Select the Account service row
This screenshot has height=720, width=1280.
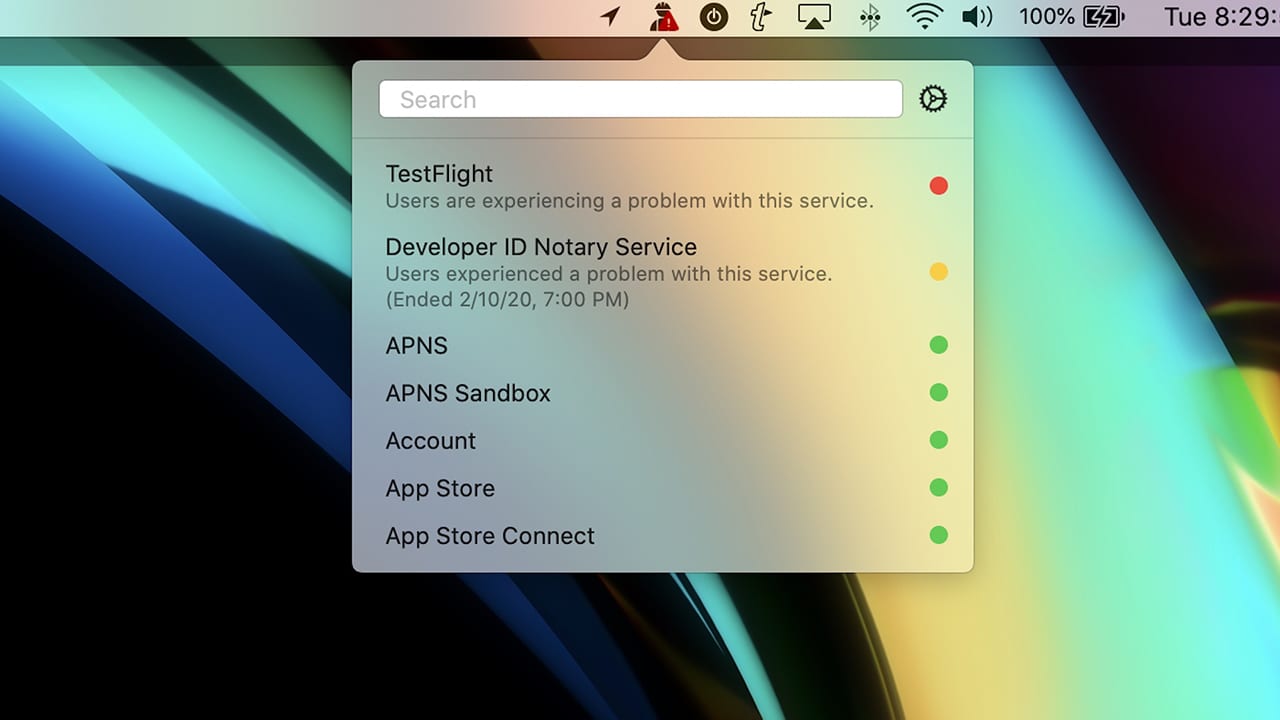point(662,441)
